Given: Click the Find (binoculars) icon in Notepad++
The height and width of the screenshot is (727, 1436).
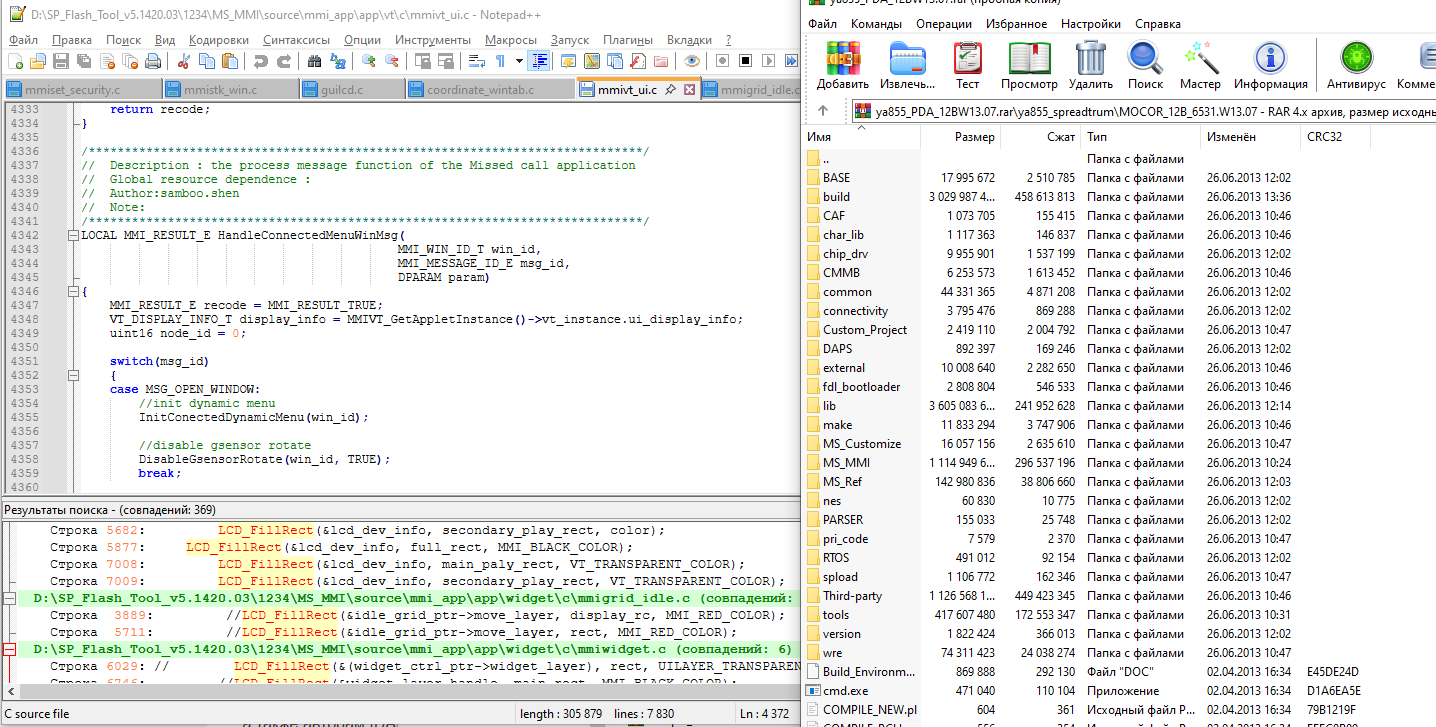Looking at the screenshot, I should [x=314, y=61].
